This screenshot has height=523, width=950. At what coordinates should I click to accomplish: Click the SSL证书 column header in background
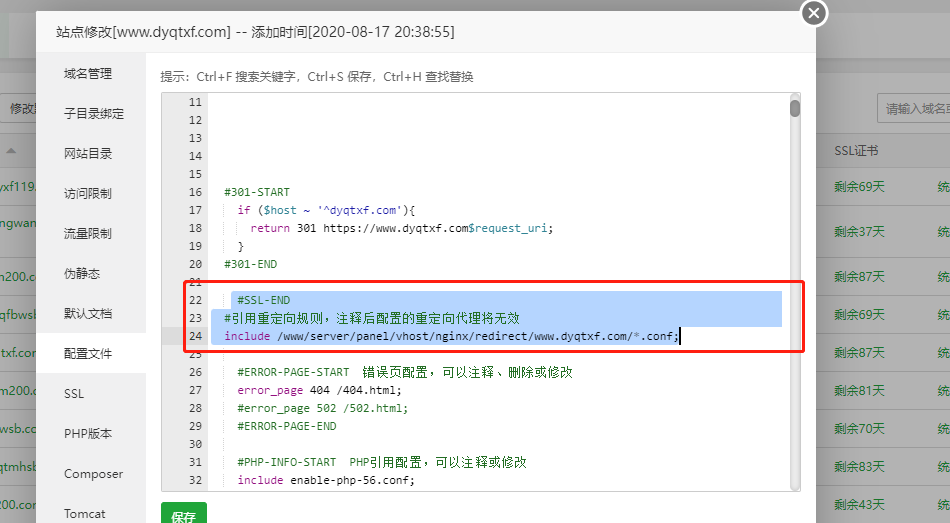point(856,151)
